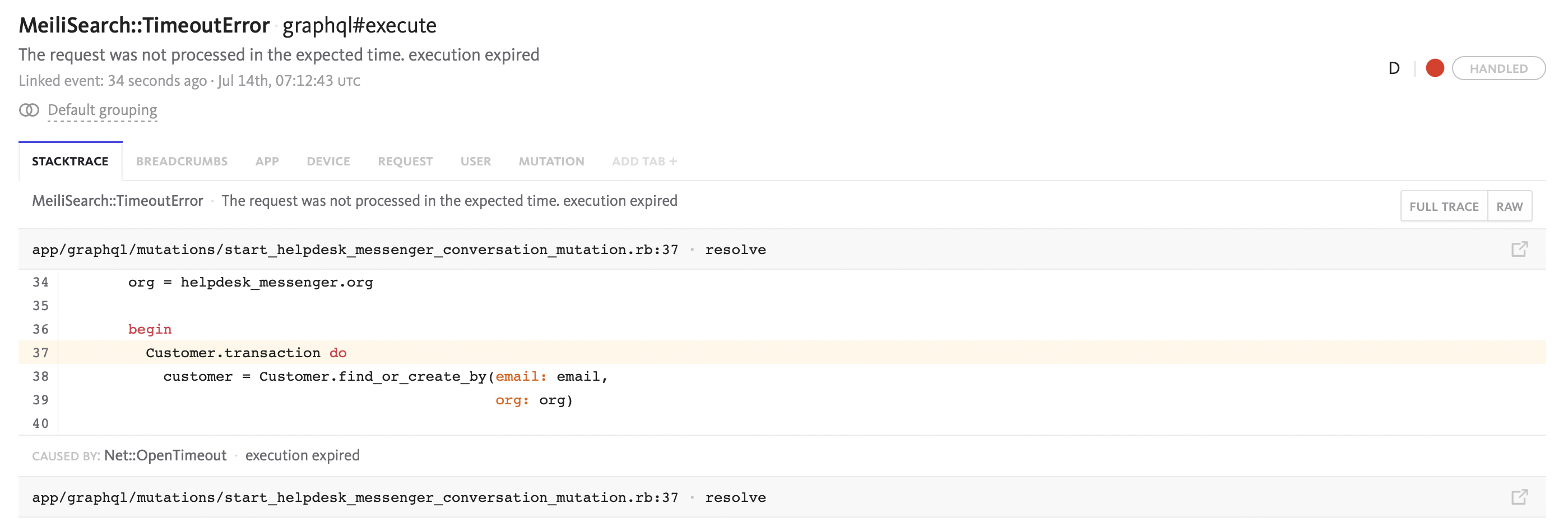This screenshot has width=1568, height=526.
Task: Click the red severity indicator dot
Action: pyautogui.click(x=1435, y=68)
